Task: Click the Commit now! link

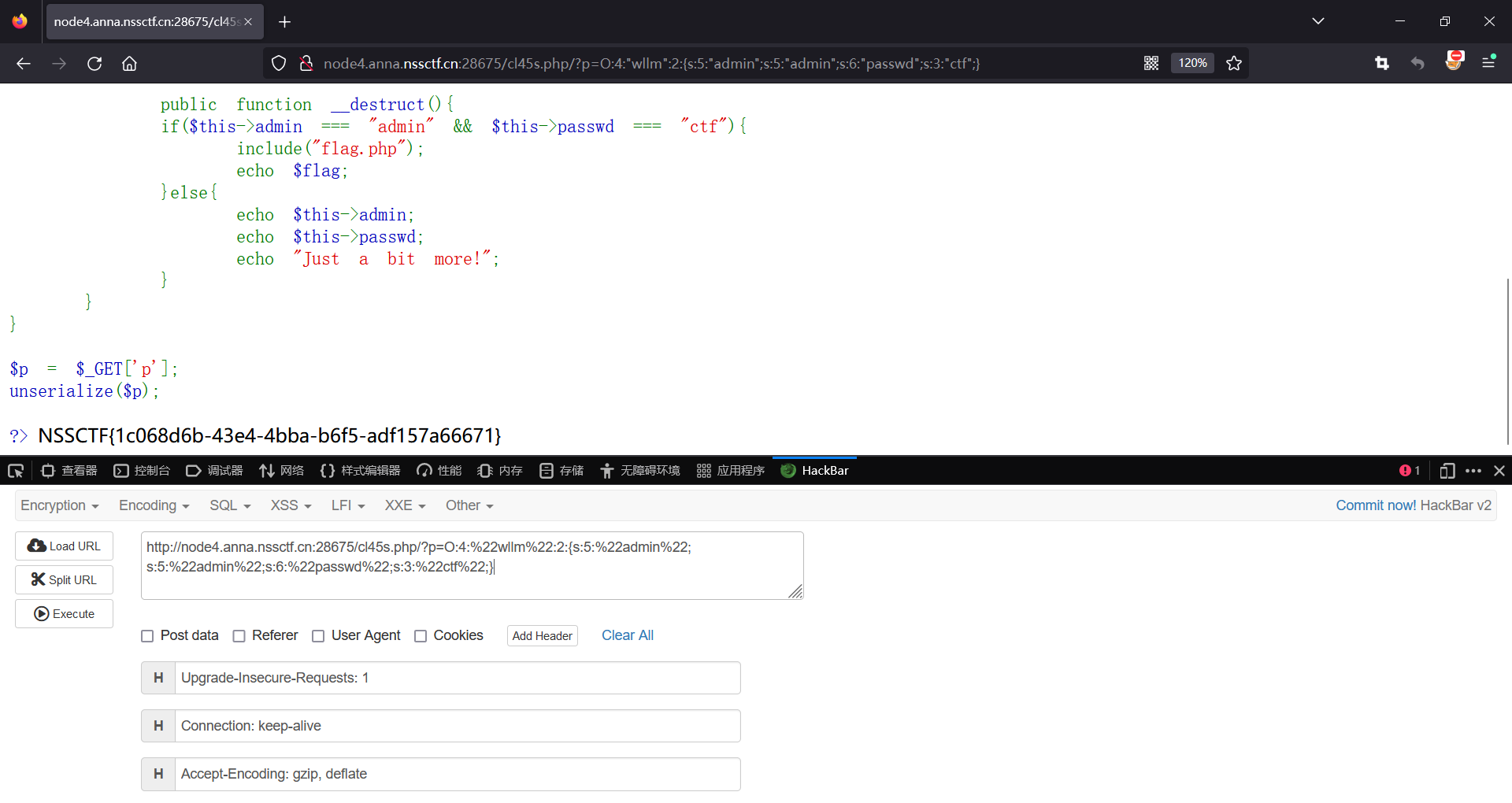Action: click(1376, 505)
